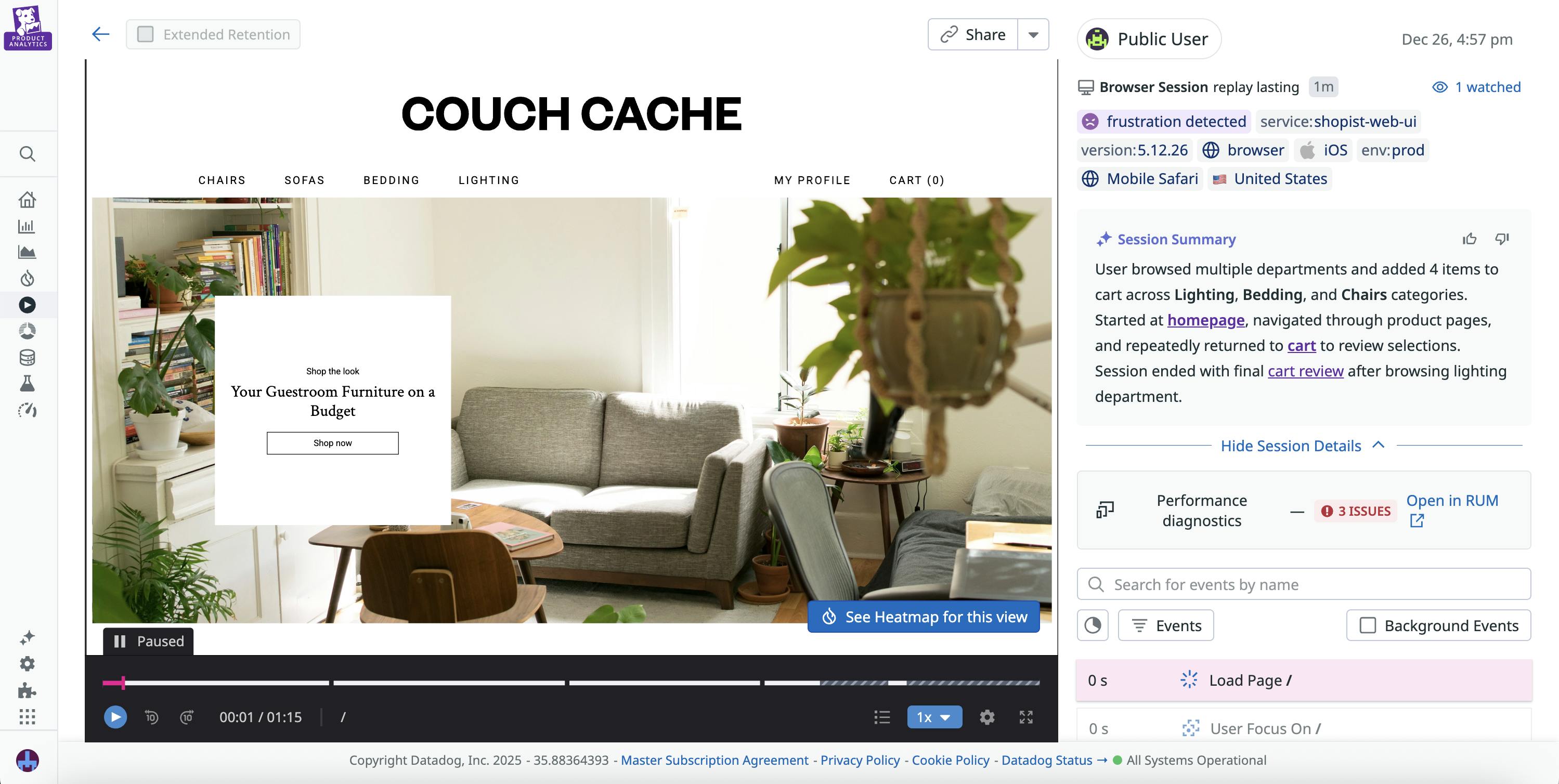Expand the Share dropdown arrow
Screen dimensions: 1559x784
(1034, 34)
